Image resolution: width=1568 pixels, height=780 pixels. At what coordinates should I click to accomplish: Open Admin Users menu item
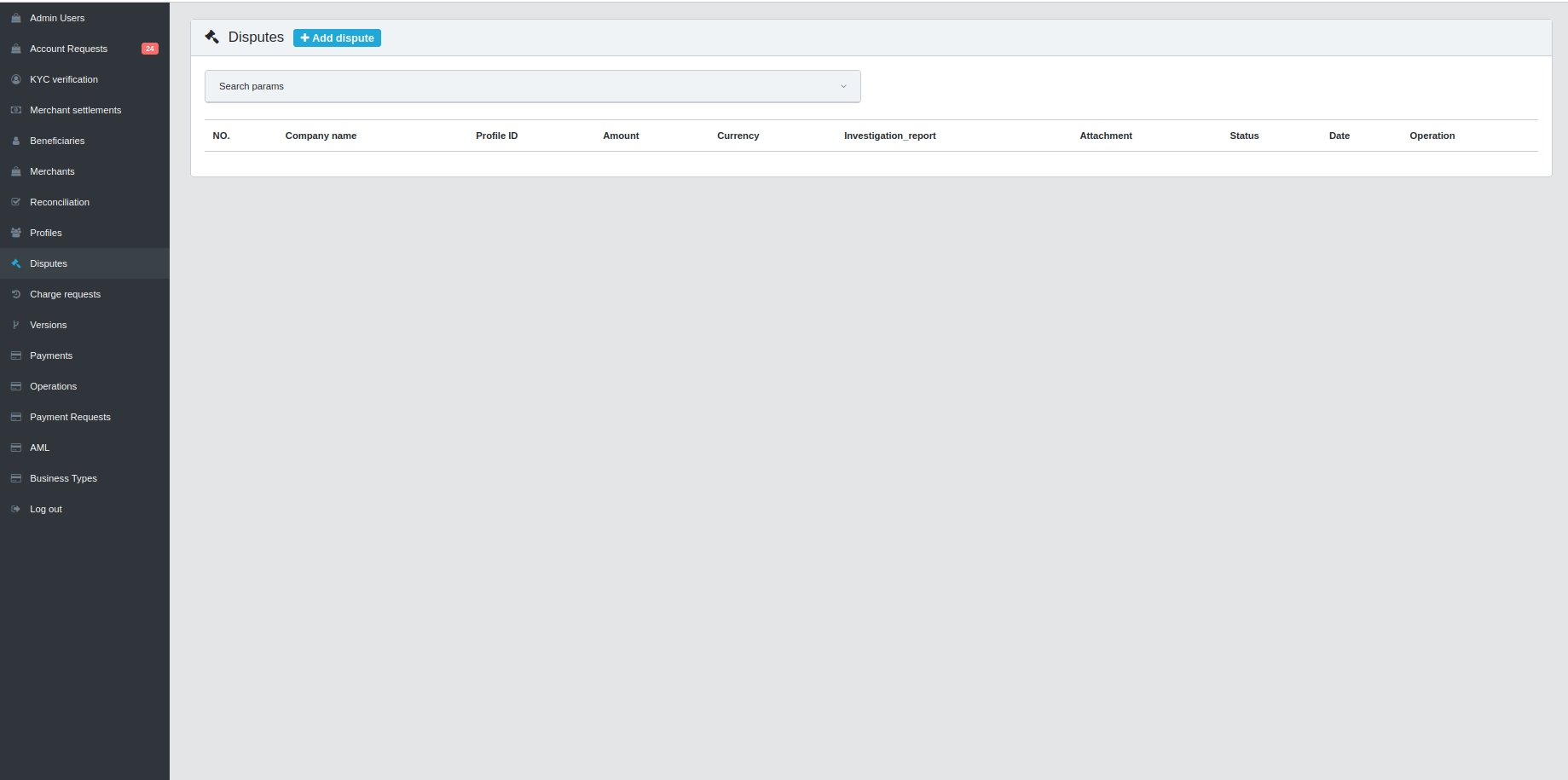(84, 18)
